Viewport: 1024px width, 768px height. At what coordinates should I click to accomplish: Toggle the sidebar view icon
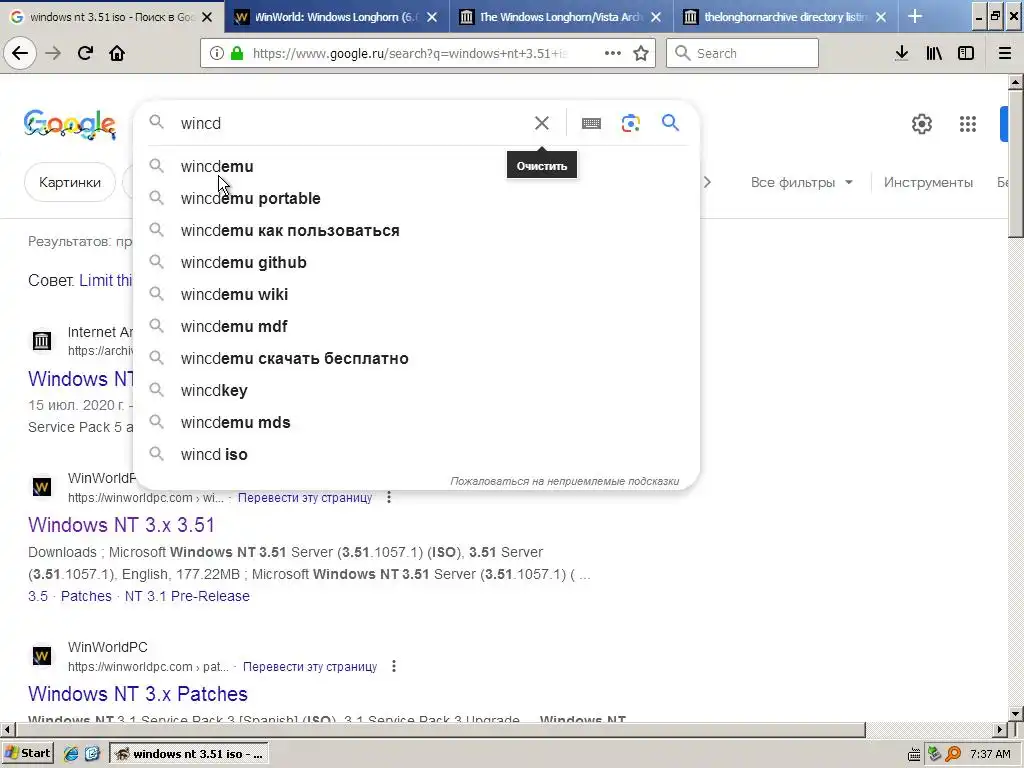(x=966, y=54)
